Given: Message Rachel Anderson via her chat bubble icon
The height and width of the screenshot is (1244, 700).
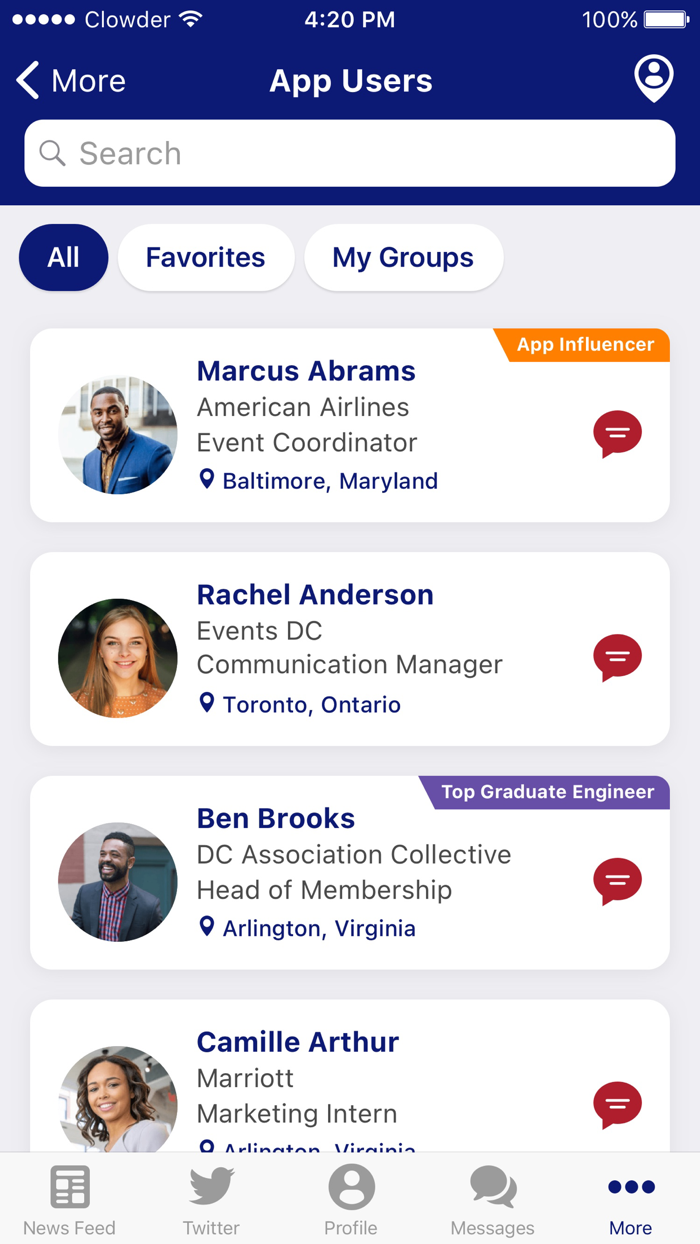Looking at the screenshot, I should [x=617, y=658].
